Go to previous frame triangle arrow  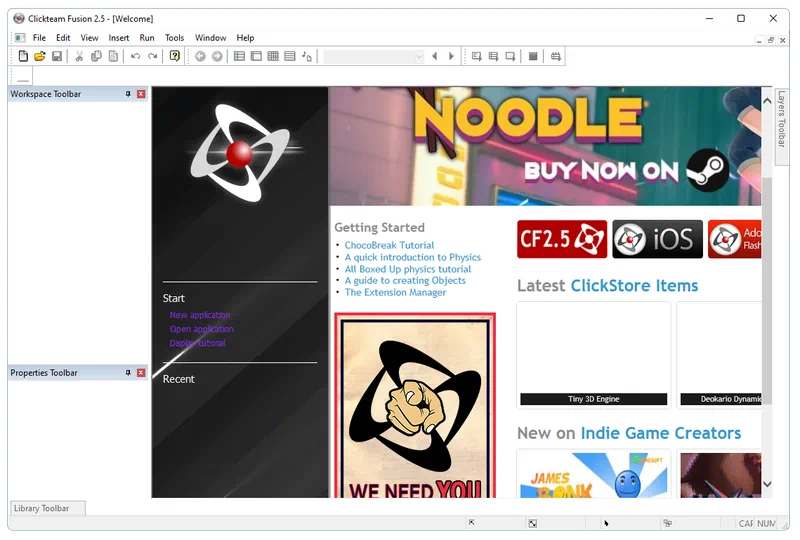[434, 56]
